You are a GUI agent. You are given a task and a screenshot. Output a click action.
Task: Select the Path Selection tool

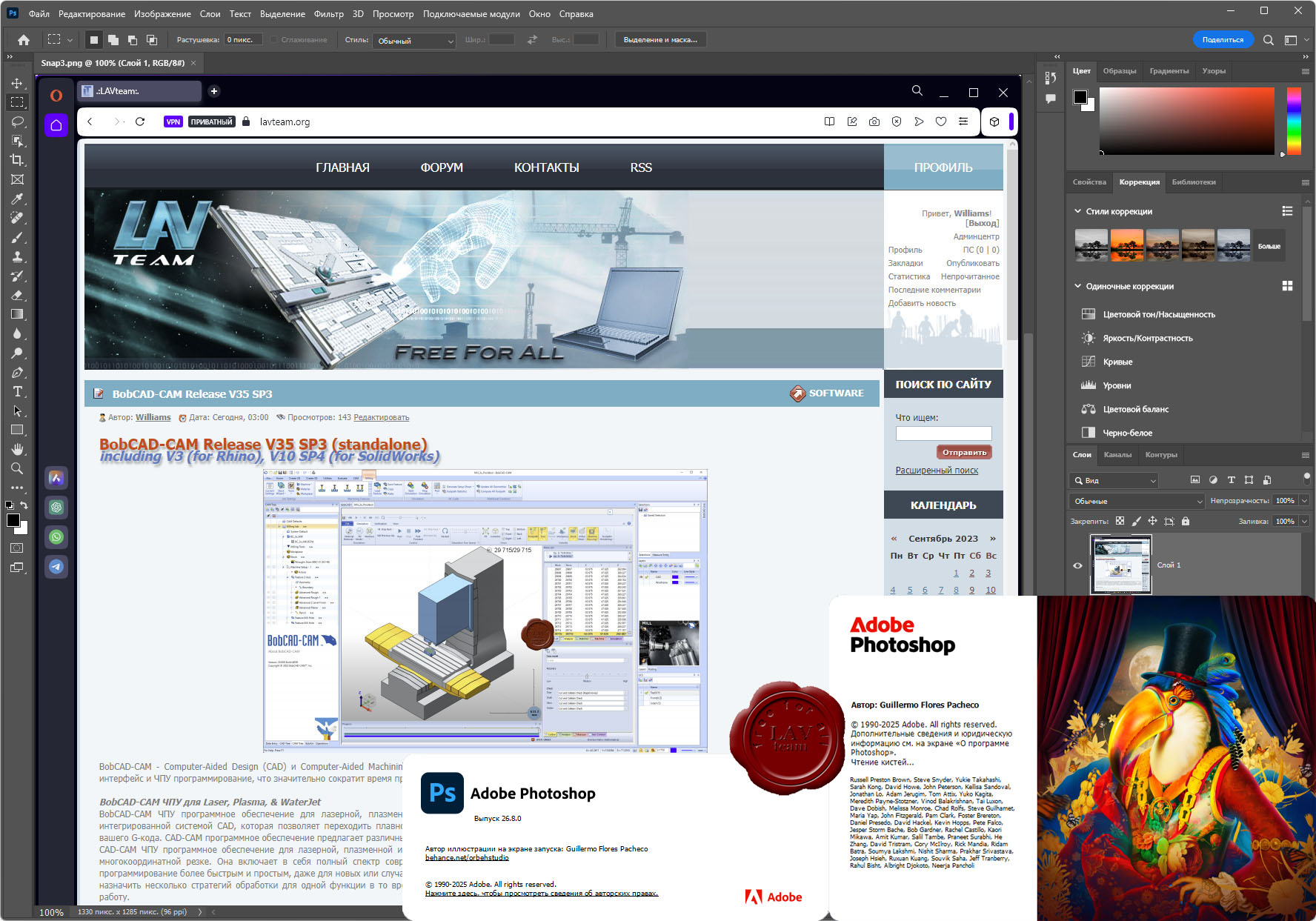tap(17, 410)
